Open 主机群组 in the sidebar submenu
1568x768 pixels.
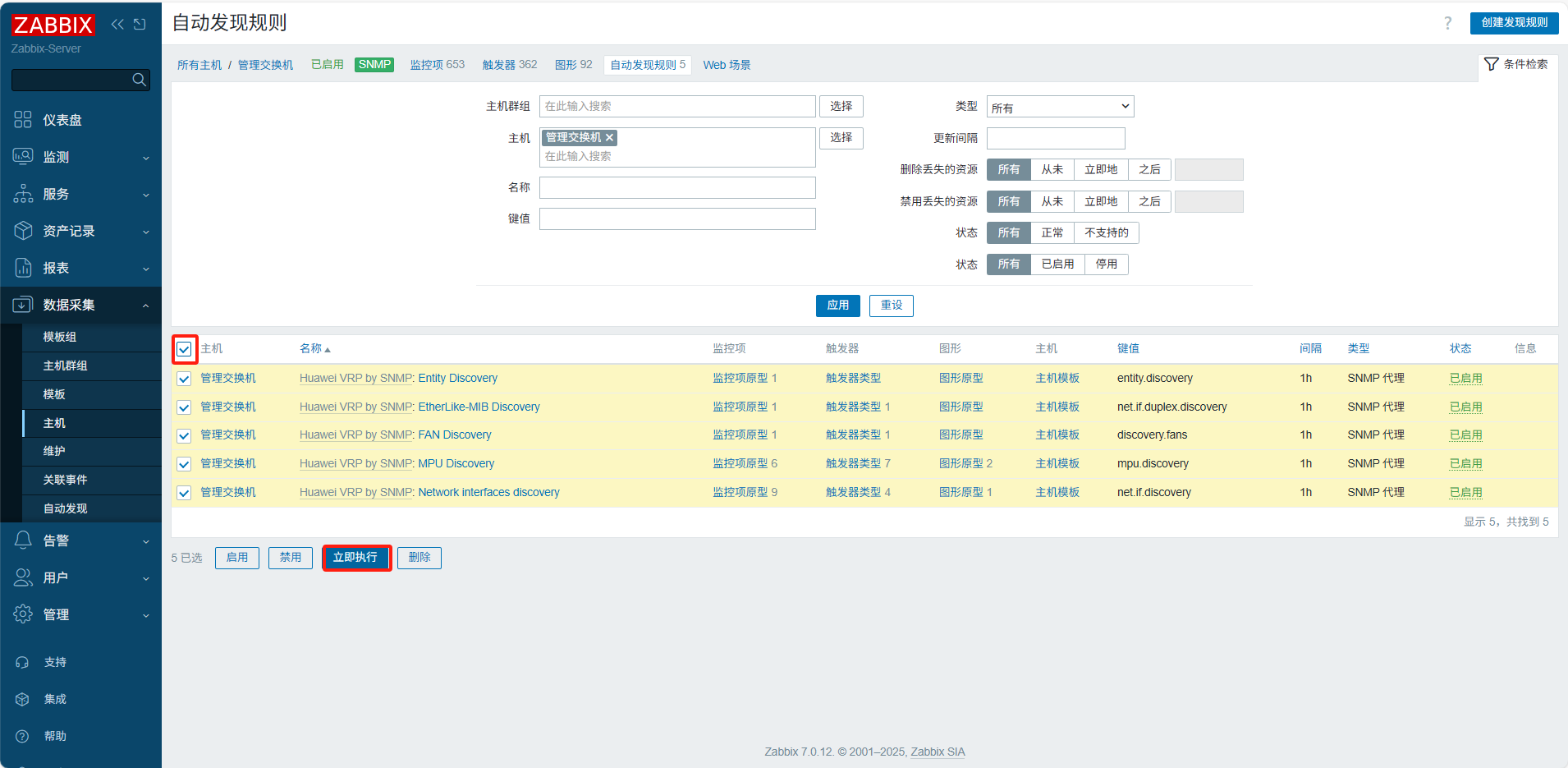[x=92, y=366]
